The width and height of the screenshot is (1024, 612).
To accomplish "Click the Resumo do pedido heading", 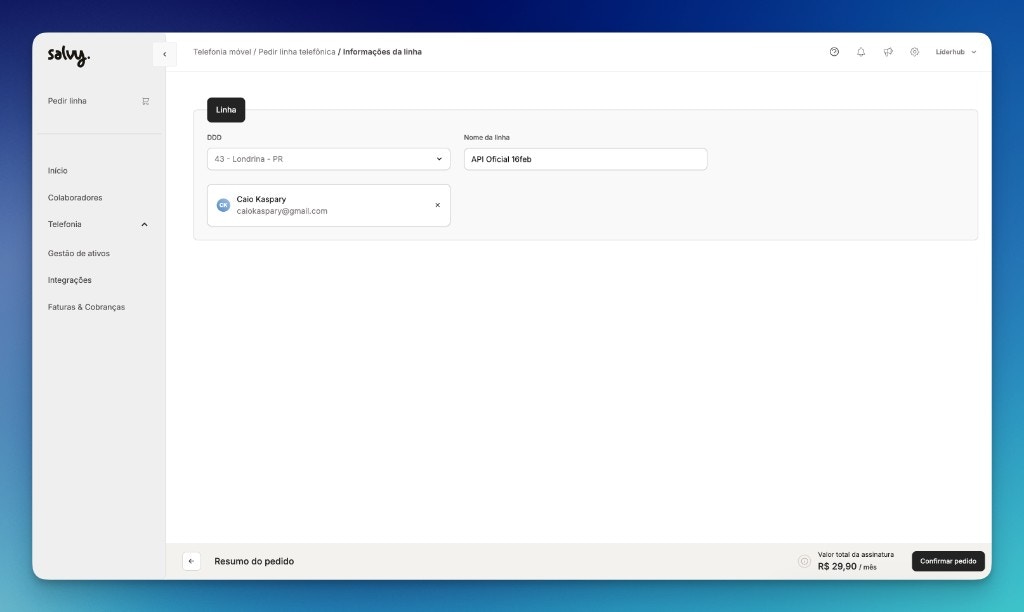I will tap(254, 561).
